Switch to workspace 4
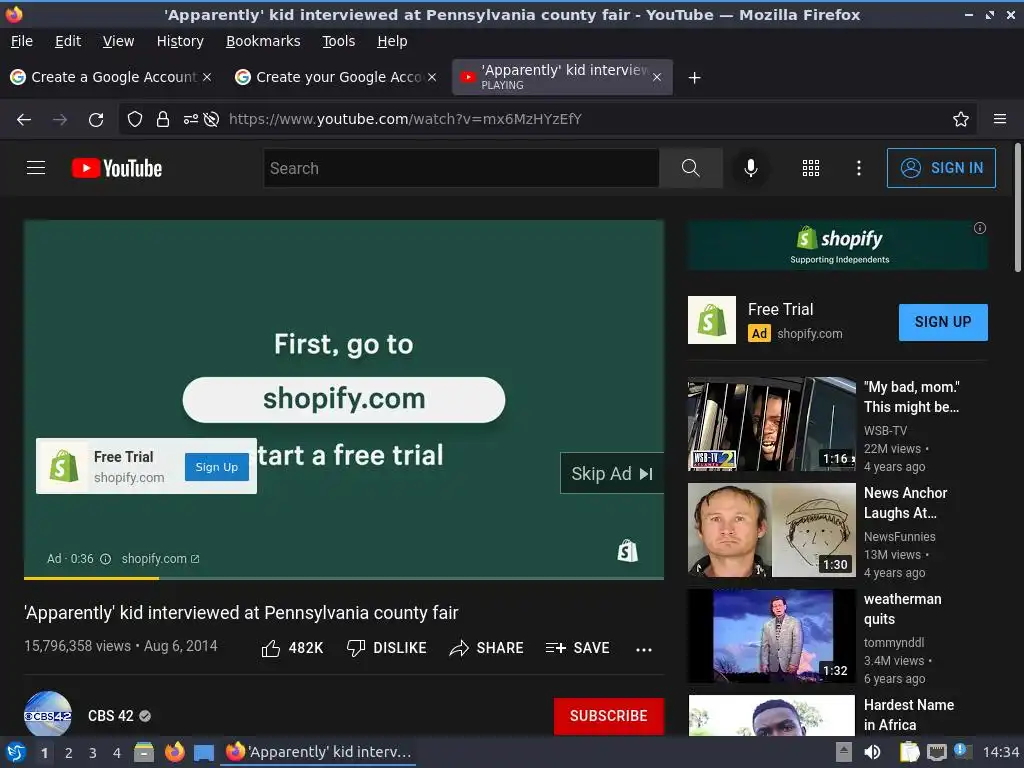The image size is (1024, 768). (x=117, y=753)
